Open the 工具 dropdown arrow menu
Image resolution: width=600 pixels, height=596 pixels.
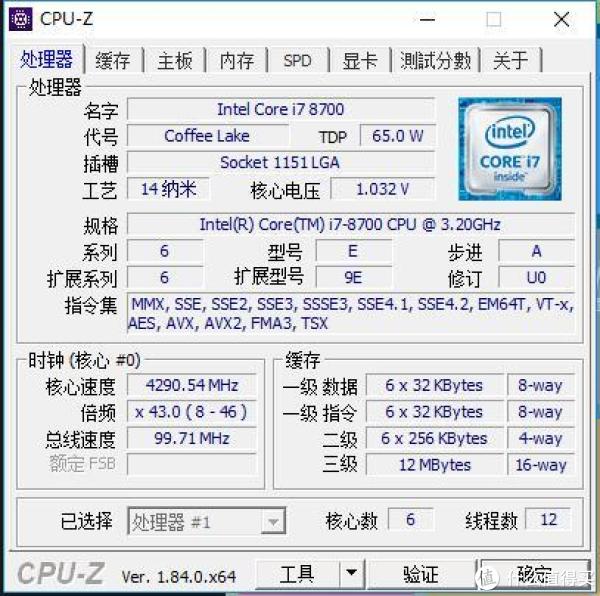tap(351, 573)
